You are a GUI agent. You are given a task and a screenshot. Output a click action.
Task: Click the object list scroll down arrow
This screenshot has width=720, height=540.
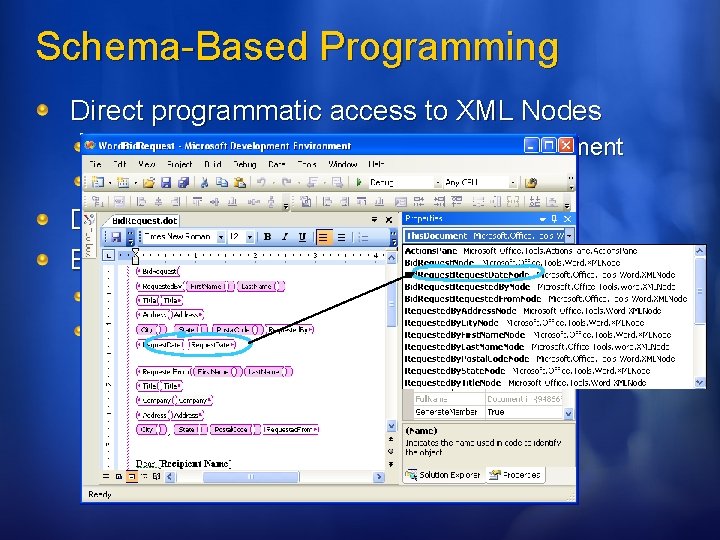700,382
